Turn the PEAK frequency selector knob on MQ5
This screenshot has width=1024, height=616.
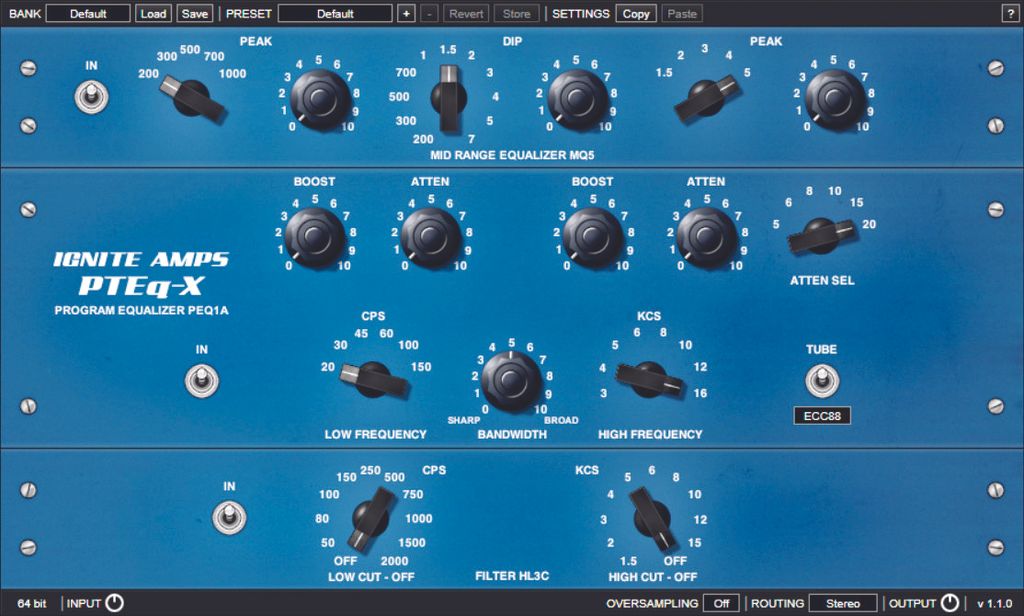[x=193, y=97]
